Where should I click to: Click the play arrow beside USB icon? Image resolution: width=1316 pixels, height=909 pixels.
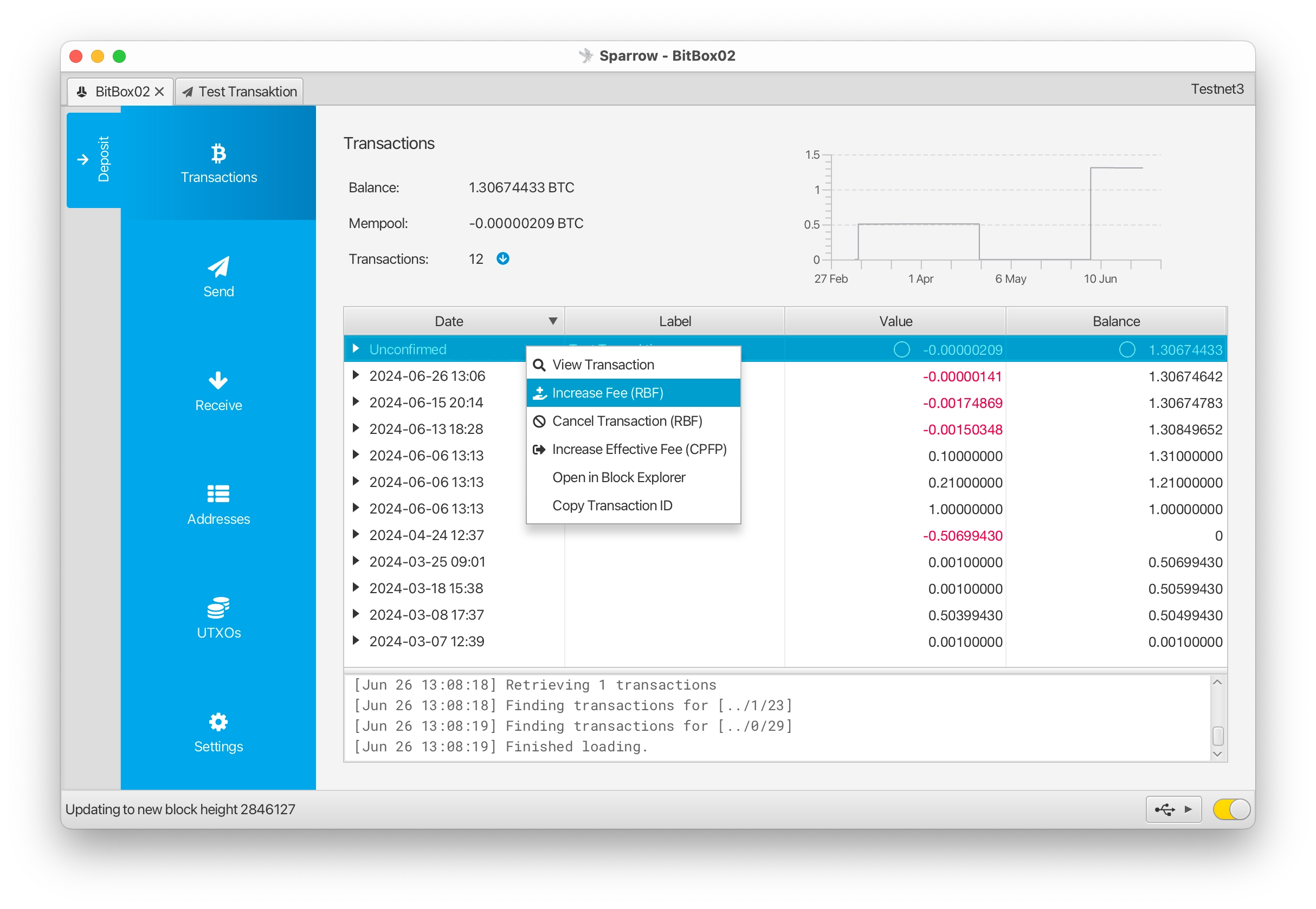click(1188, 809)
